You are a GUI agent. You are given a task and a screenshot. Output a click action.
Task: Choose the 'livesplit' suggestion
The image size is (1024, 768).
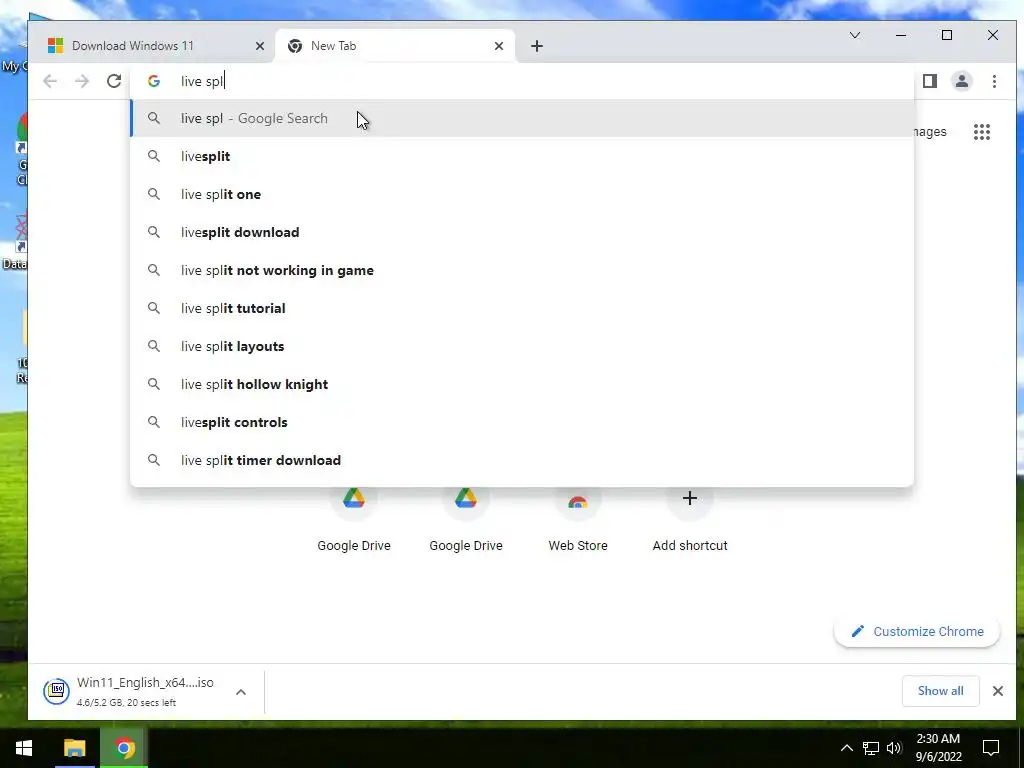click(522, 156)
